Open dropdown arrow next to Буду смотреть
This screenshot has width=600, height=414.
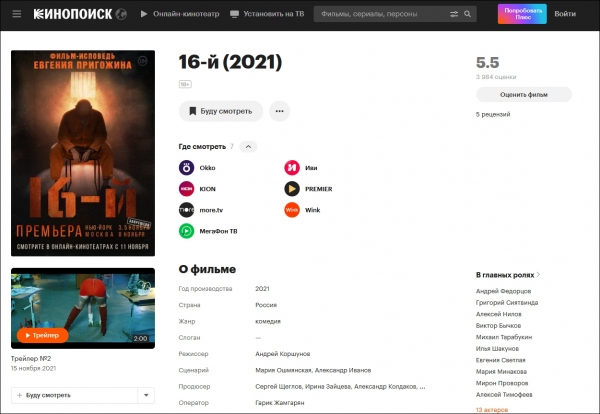pos(146,395)
